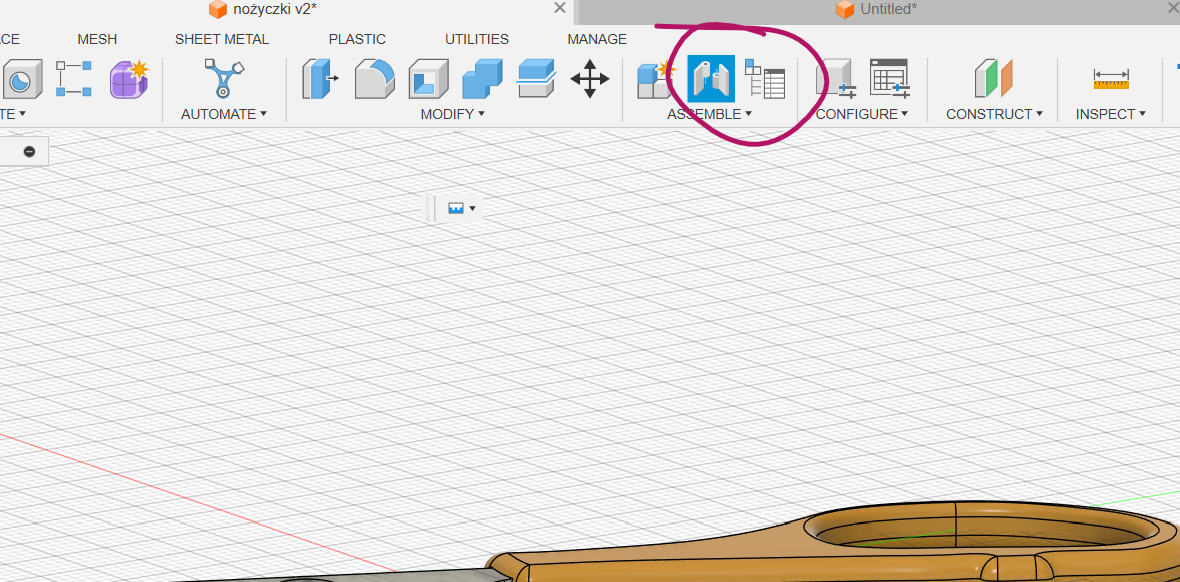Expand the CREATE group dropdown arrow
The image size is (1180, 582).
[x=22, y=114]
